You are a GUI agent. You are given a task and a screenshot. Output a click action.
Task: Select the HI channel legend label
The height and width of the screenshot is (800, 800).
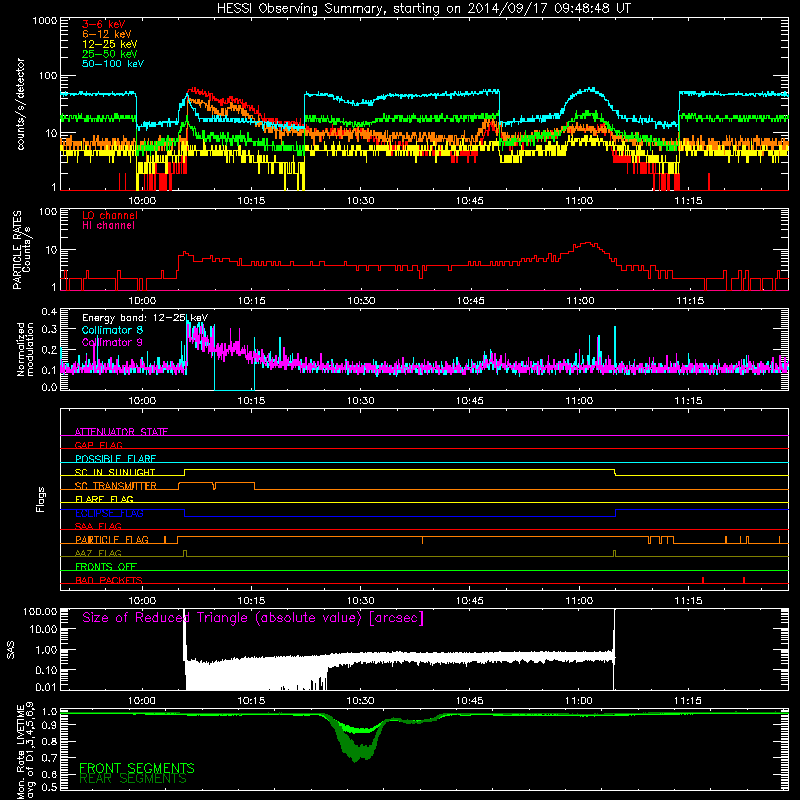108,226
